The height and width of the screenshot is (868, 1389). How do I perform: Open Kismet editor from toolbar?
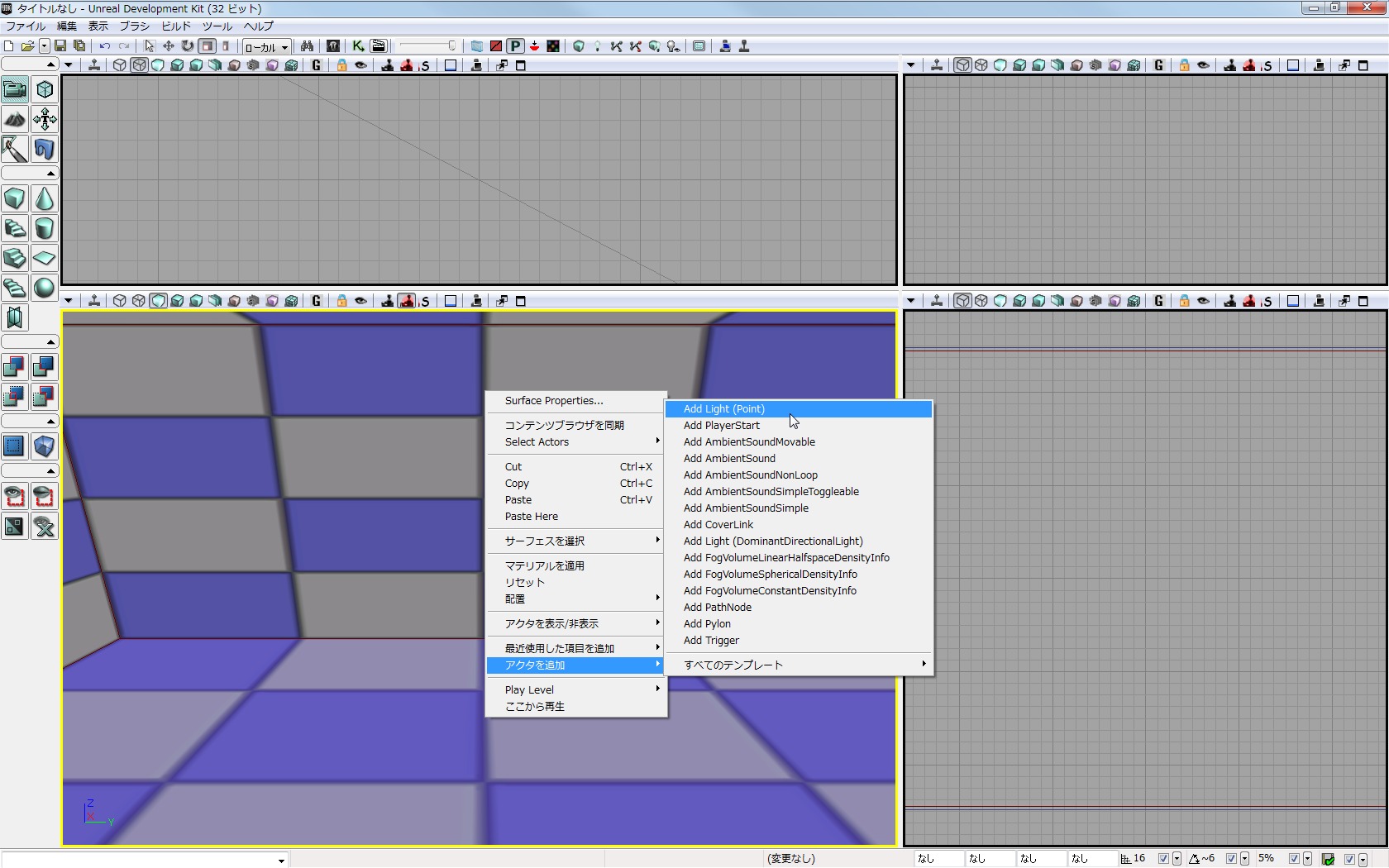pyautogui.click(x=358, y=46)
